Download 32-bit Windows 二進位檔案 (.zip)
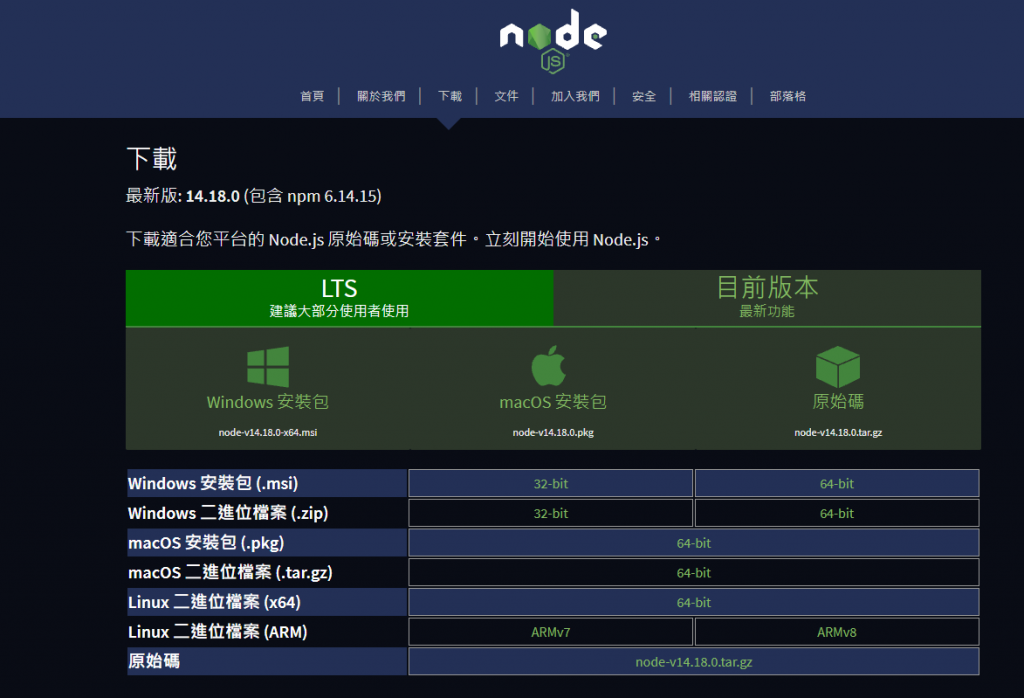Viewport: 1024px width, 698px height. click(551, 513)
